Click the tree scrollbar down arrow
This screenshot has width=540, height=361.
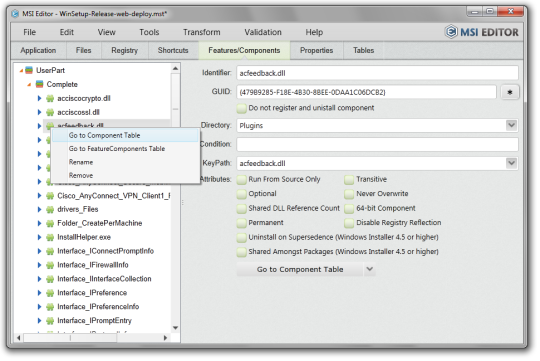click(175, 328)
